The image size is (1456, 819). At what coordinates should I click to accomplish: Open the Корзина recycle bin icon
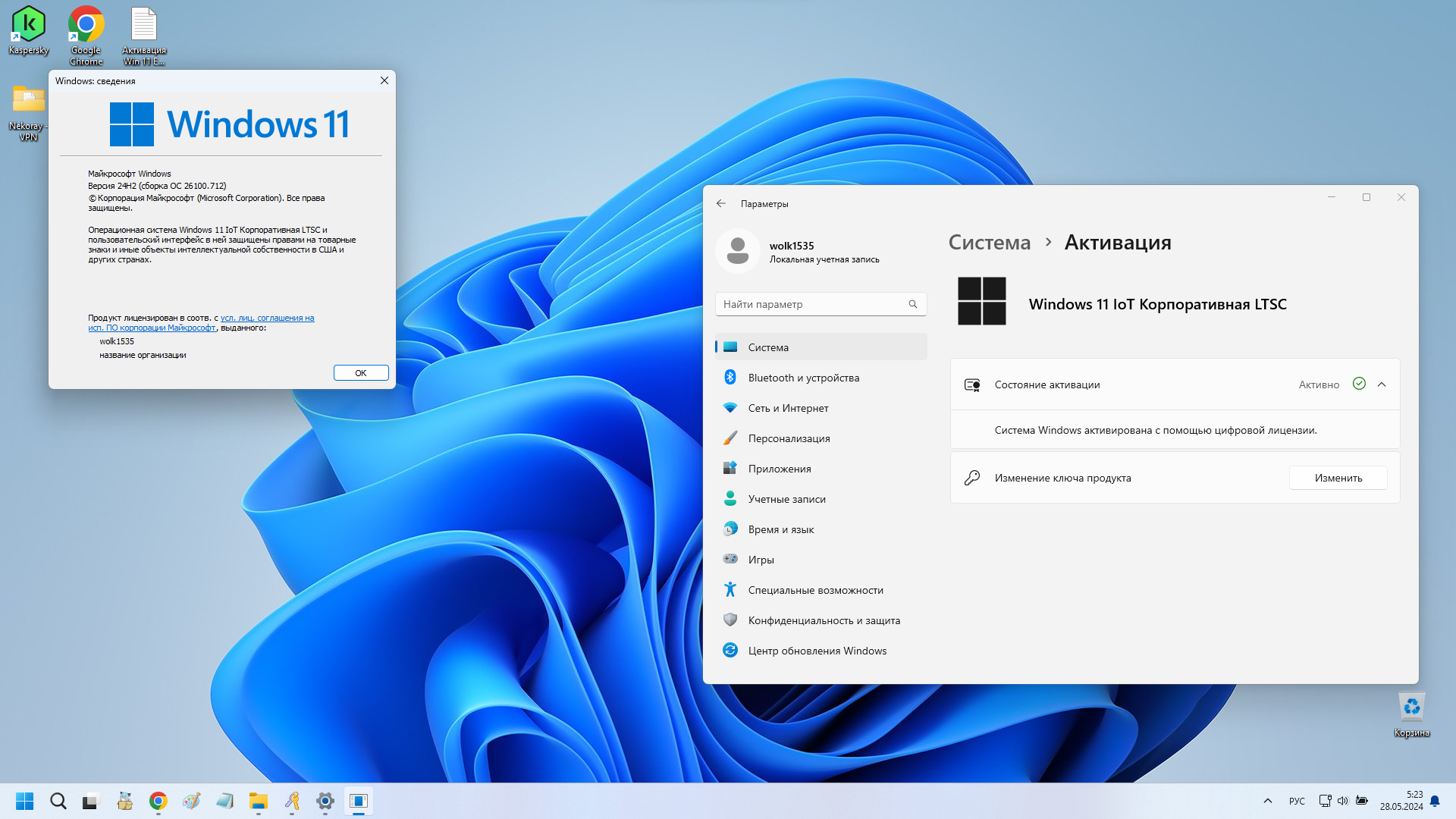click(1411, 714)
